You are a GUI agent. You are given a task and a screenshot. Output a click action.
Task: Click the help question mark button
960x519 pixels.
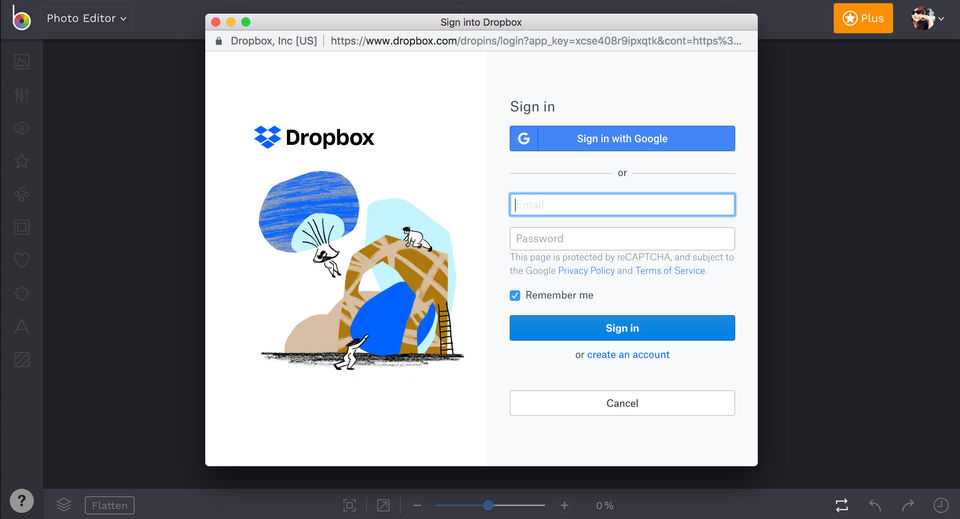click(21, 501)
